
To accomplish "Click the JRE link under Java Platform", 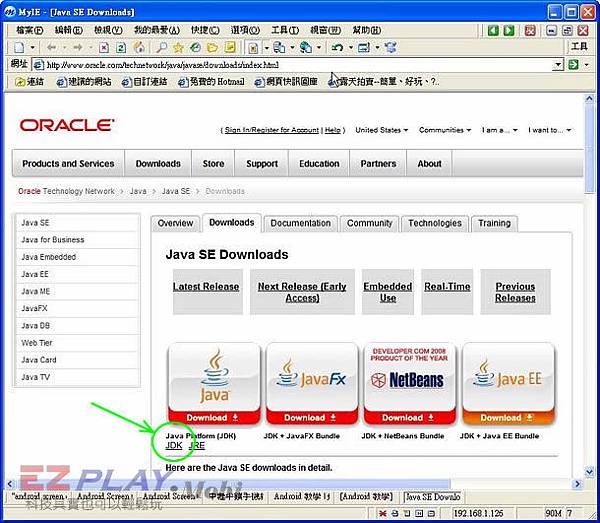I will (x=197, y=445).
